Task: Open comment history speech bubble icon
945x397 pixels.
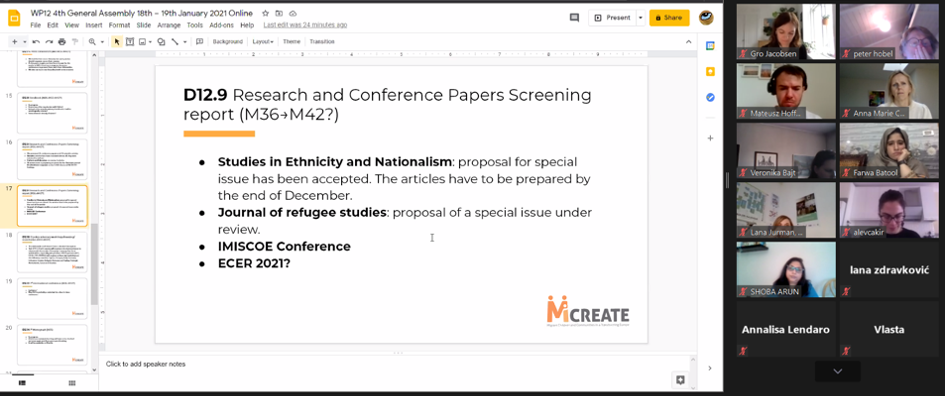Action: [x=574, y=18]
